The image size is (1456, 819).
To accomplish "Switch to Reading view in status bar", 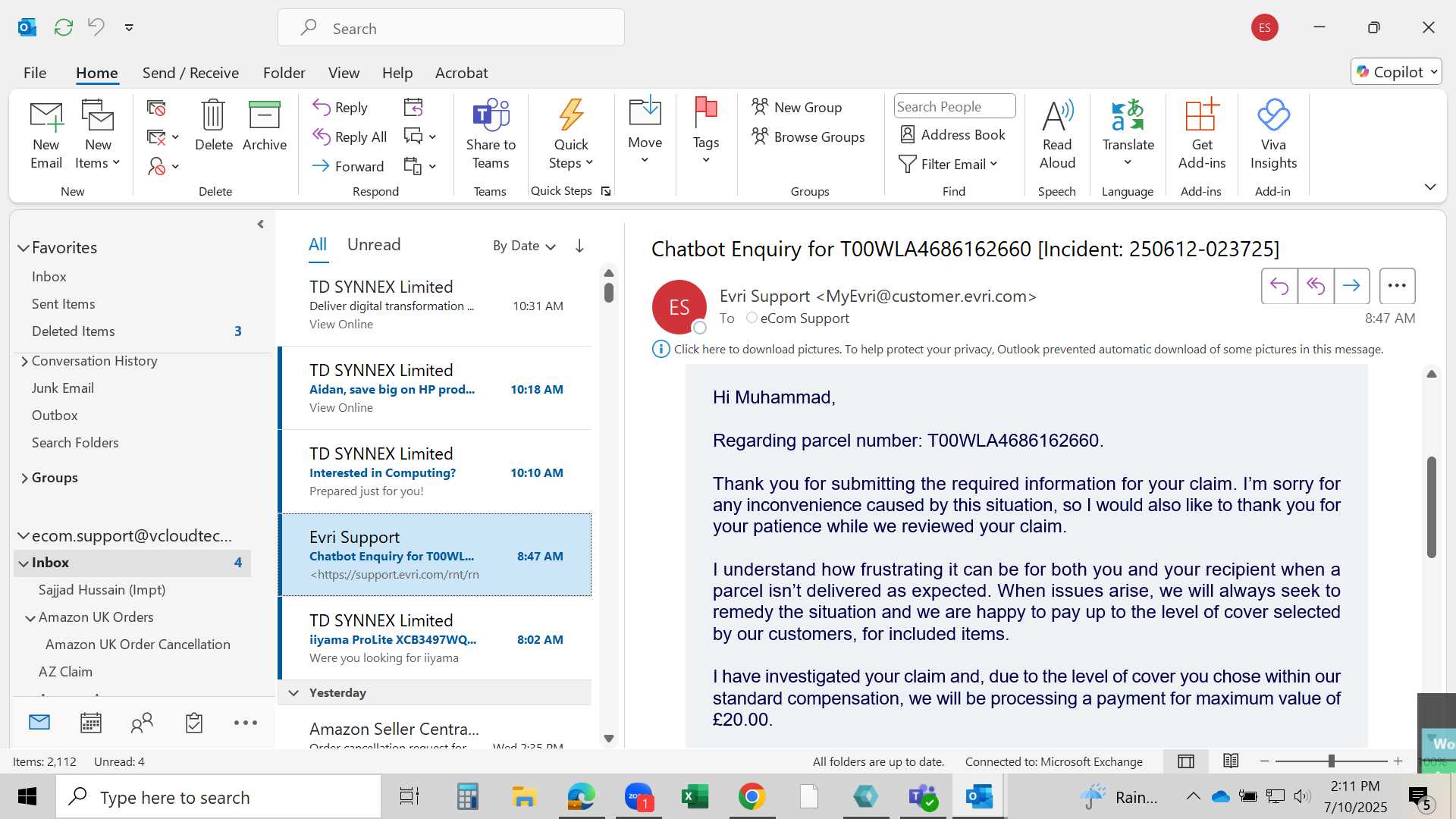I will pyautogui.click(x=1232, y=761).
